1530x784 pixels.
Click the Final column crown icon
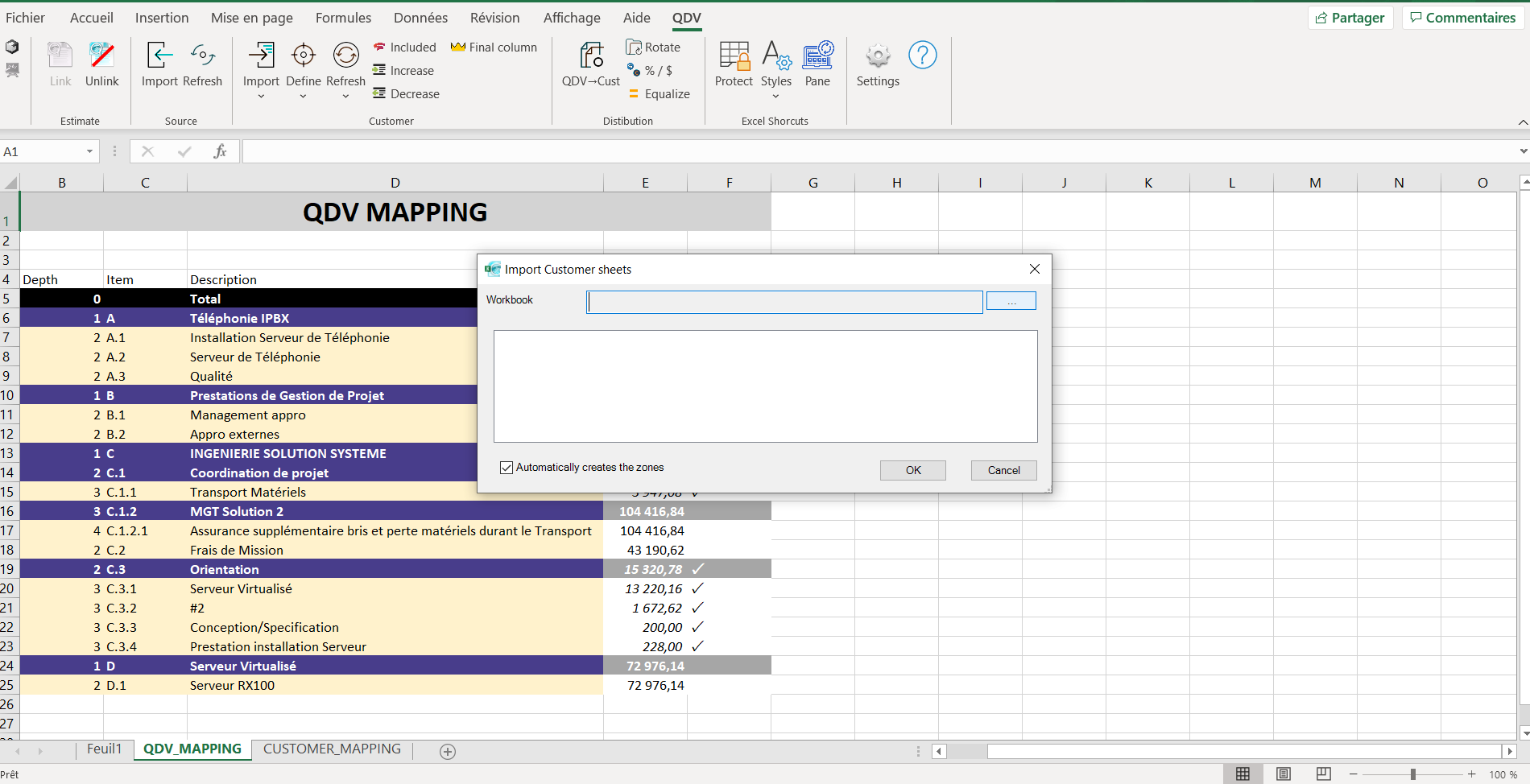pyautogui.click(x=458, y=47)
